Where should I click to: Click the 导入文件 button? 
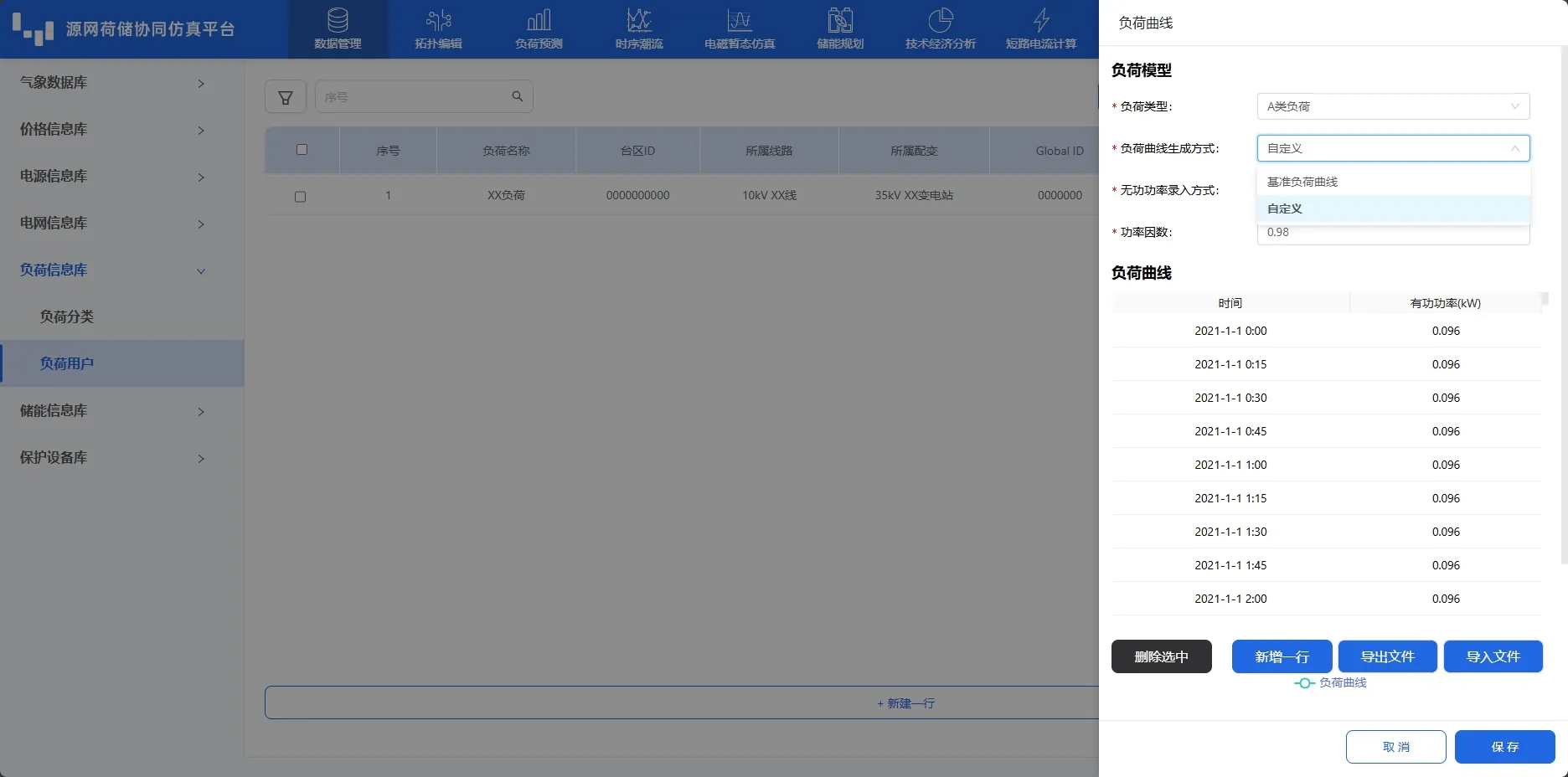1493,656
